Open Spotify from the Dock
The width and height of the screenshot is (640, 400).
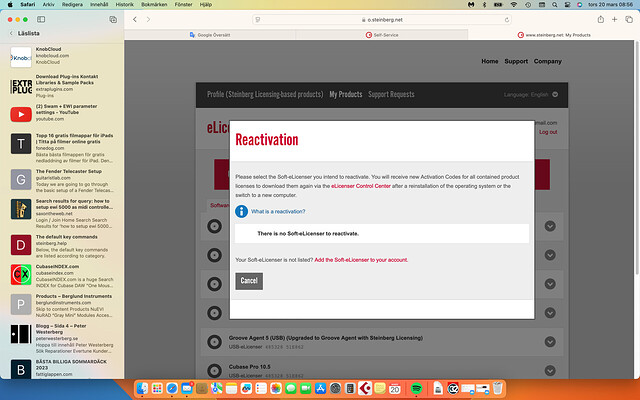pyautogui.click(x=416, y=388)
